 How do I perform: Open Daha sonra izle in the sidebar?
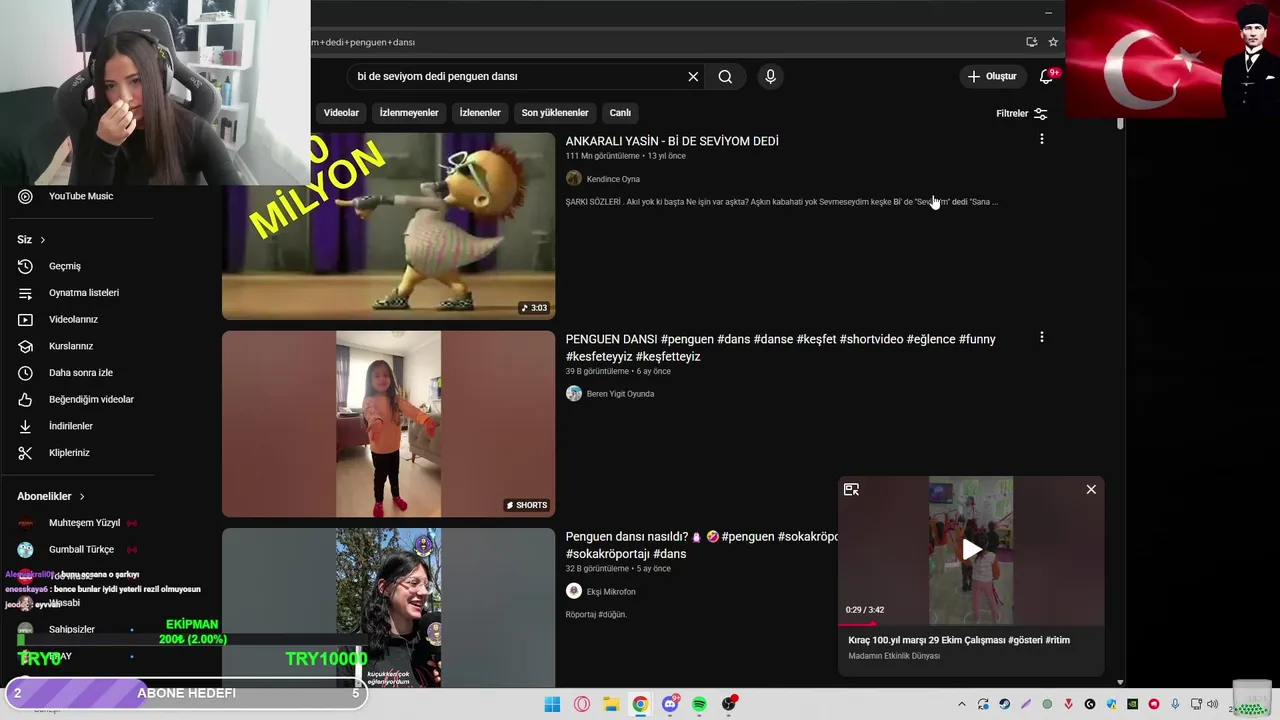(x=81, y=373)
